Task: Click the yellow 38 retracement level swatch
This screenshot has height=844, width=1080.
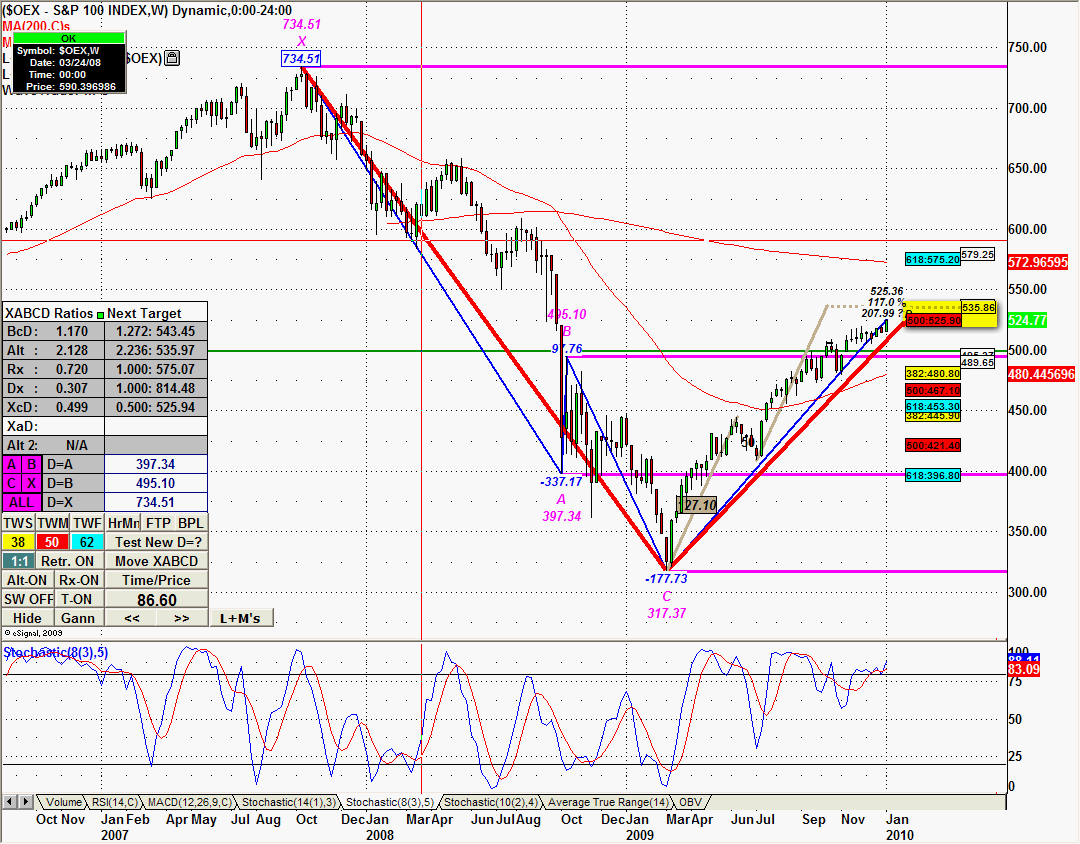Action: [x=17, y=542]
